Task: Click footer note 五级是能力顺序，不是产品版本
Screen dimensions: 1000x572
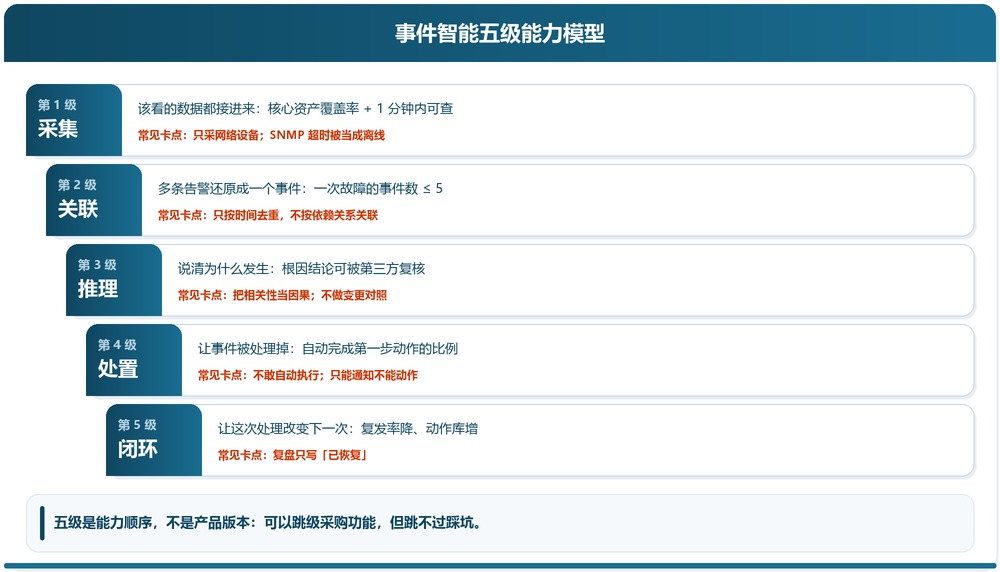Action: (152, 523)
